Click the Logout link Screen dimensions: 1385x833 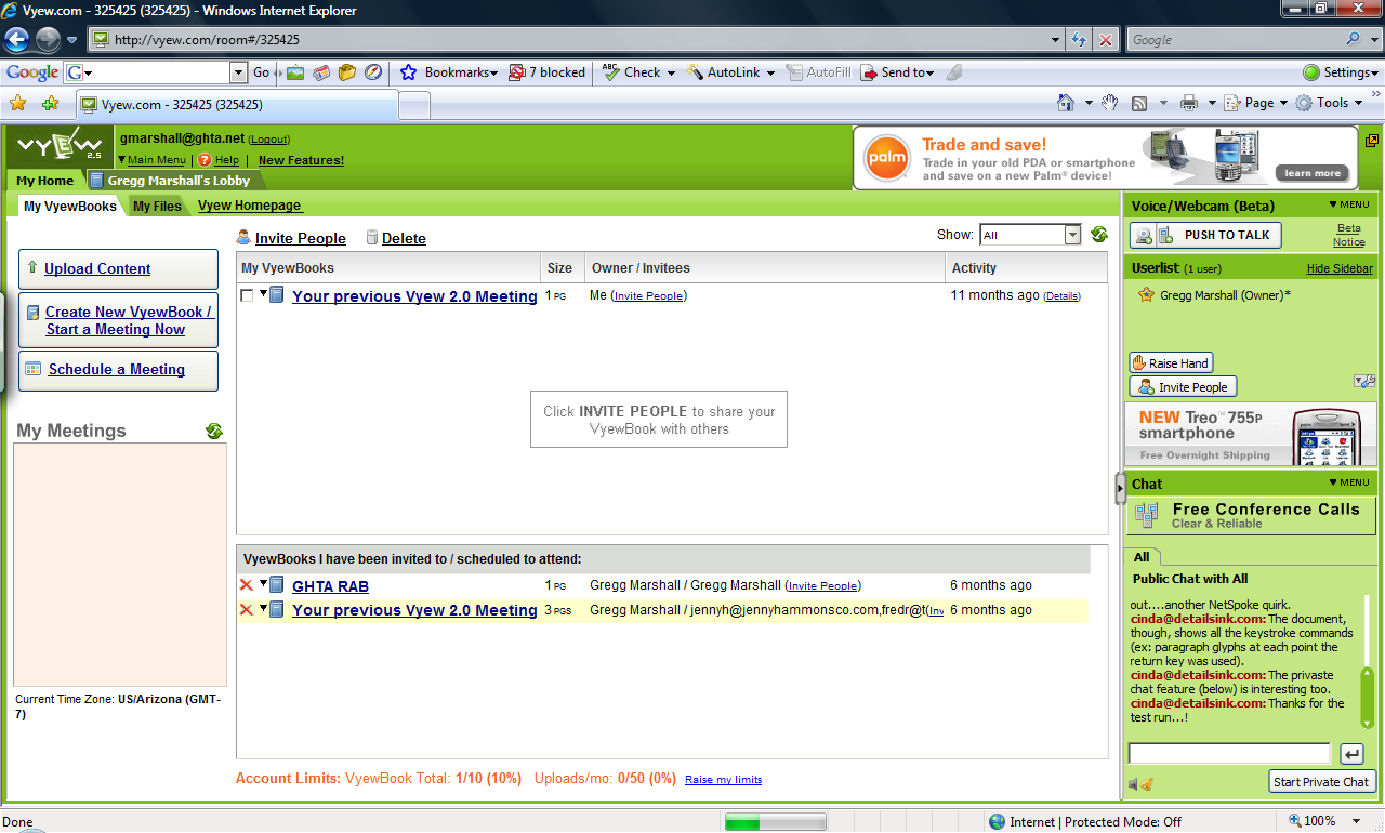(x=269, y=140)
